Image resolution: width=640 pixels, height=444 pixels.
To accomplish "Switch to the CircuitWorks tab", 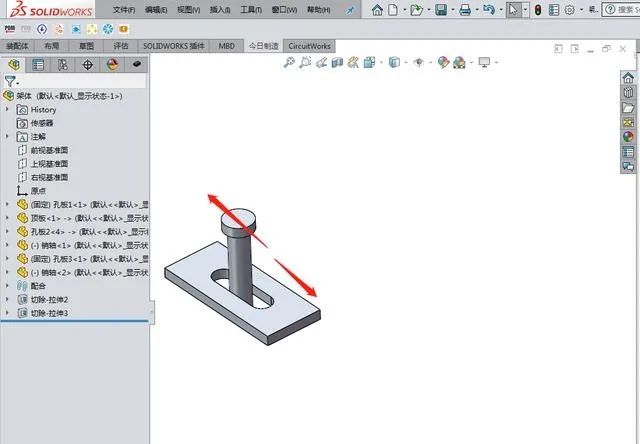I will (x=309, y=46).
